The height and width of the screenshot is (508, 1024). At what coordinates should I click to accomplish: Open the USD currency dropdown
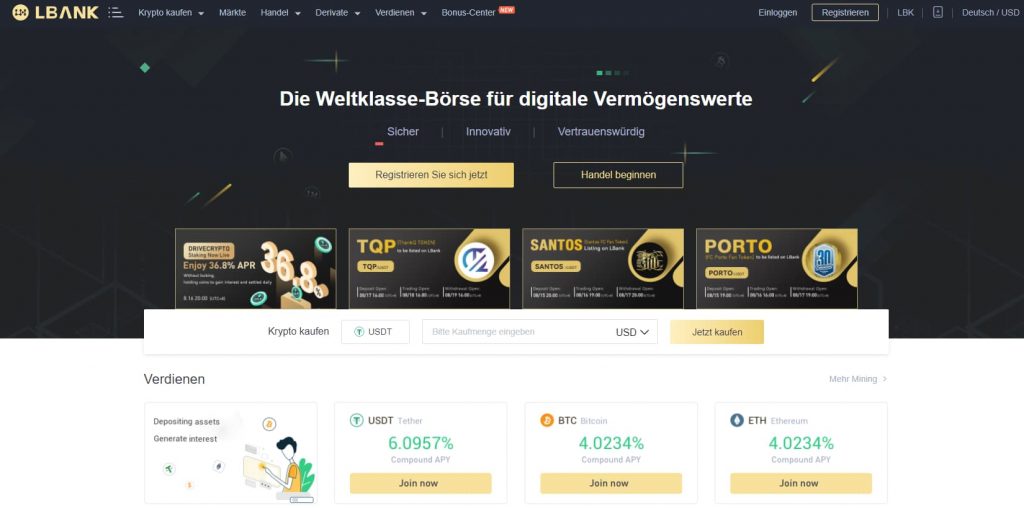632,332
